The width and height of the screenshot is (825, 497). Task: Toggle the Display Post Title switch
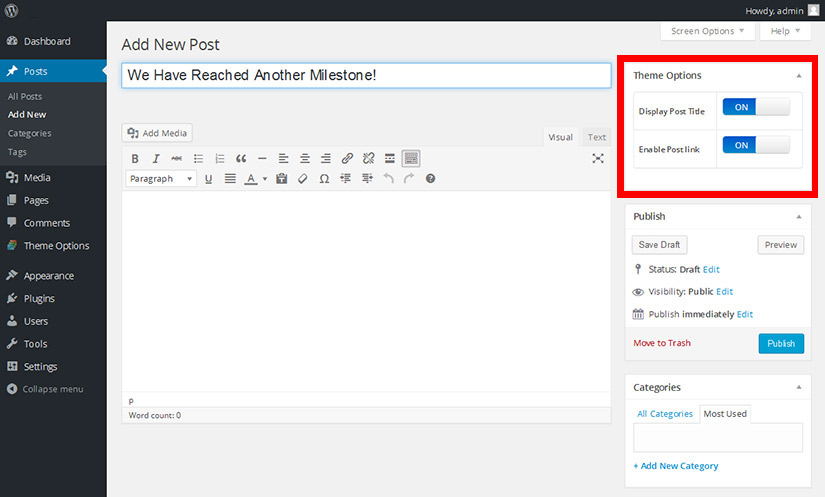click(756, 107)
